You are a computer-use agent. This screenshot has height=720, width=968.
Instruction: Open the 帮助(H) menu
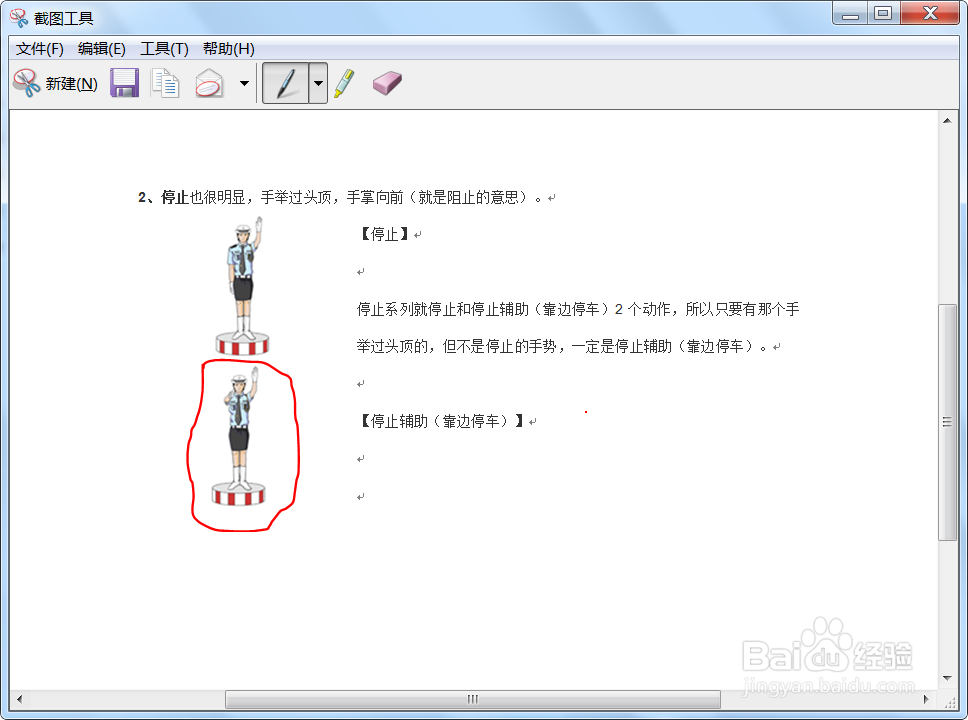point(228,48)
